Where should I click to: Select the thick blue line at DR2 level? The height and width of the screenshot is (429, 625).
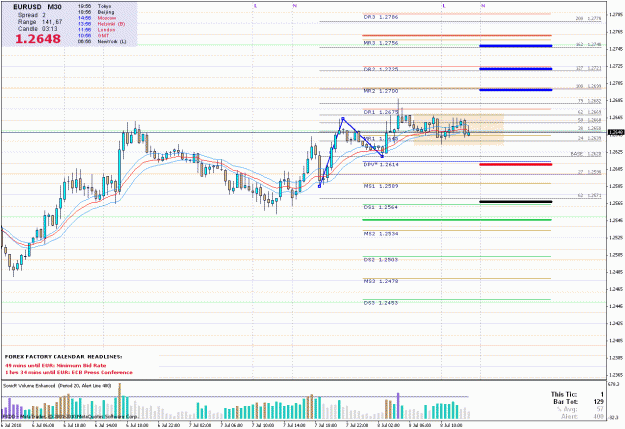(x=516, y=69)
